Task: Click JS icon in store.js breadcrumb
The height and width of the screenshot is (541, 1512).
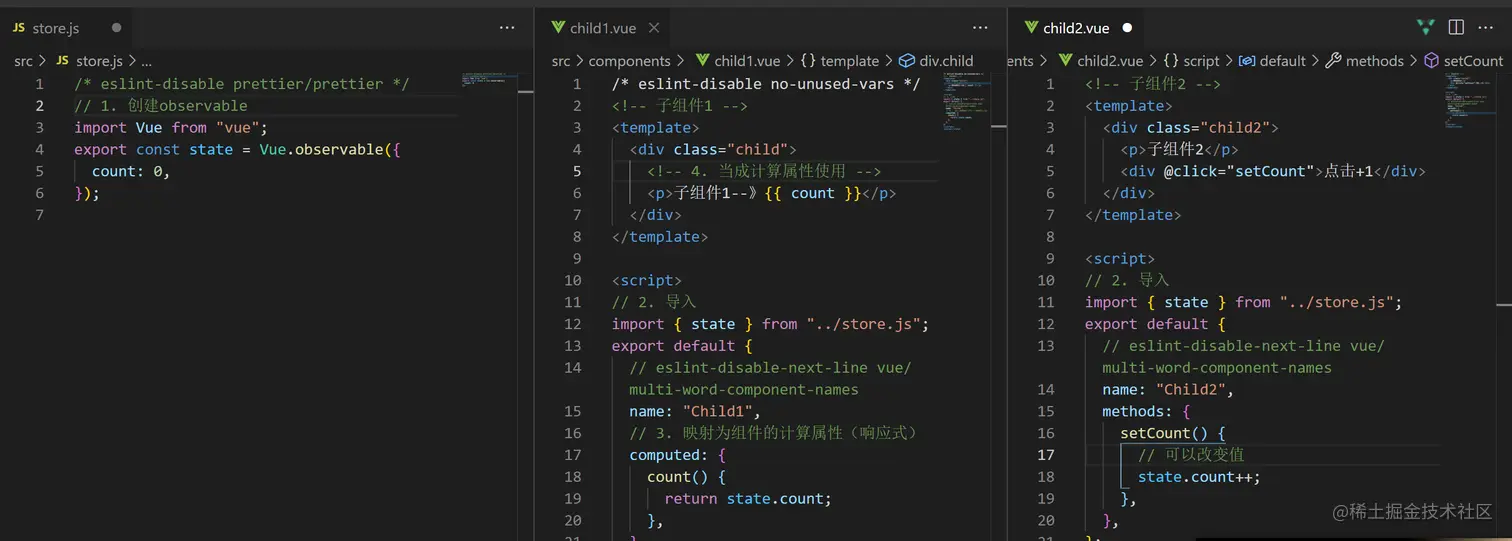Action: (x=62, y=61)
